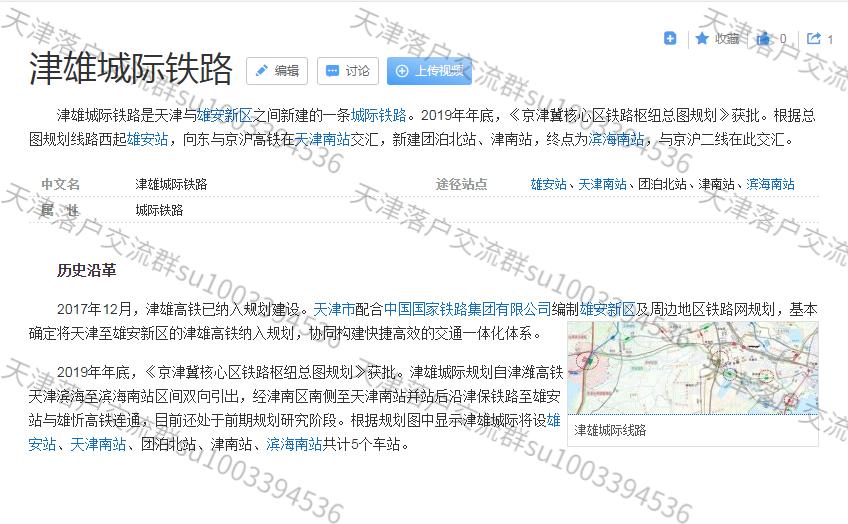Click the 编辑 edit button
The height and width of the screenshot is (524, 848).
coord(277,71)
